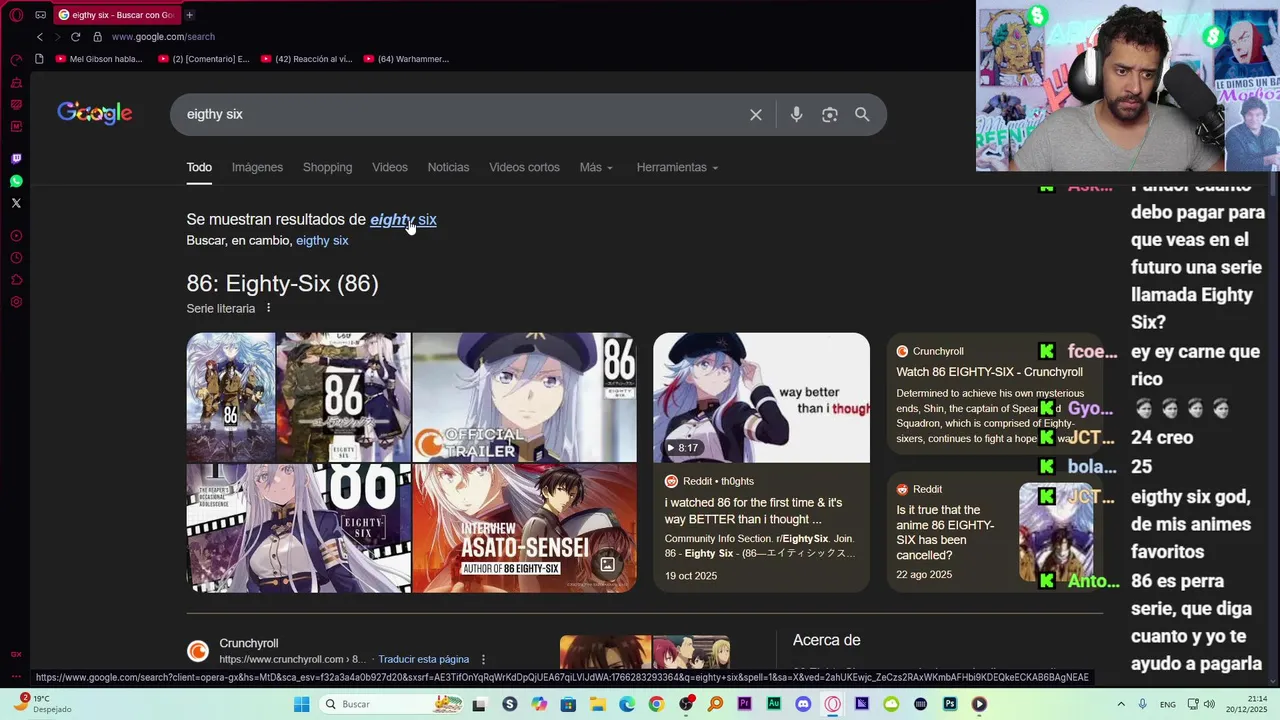Select the Todo results tab
Screen dimensions: 1280x720
tap(199, 167)
